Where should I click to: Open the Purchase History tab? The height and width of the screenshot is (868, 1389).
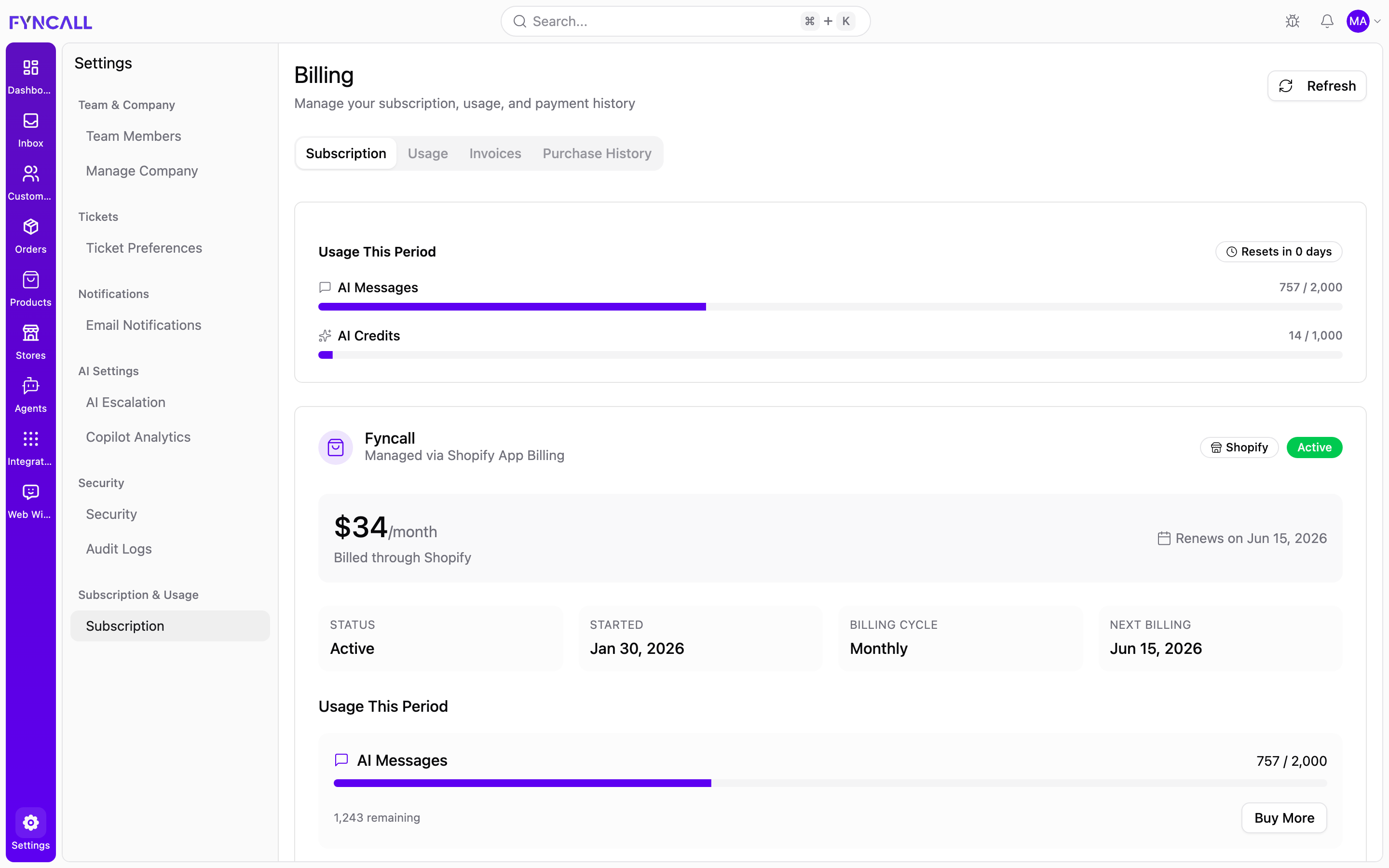[597, 153]
